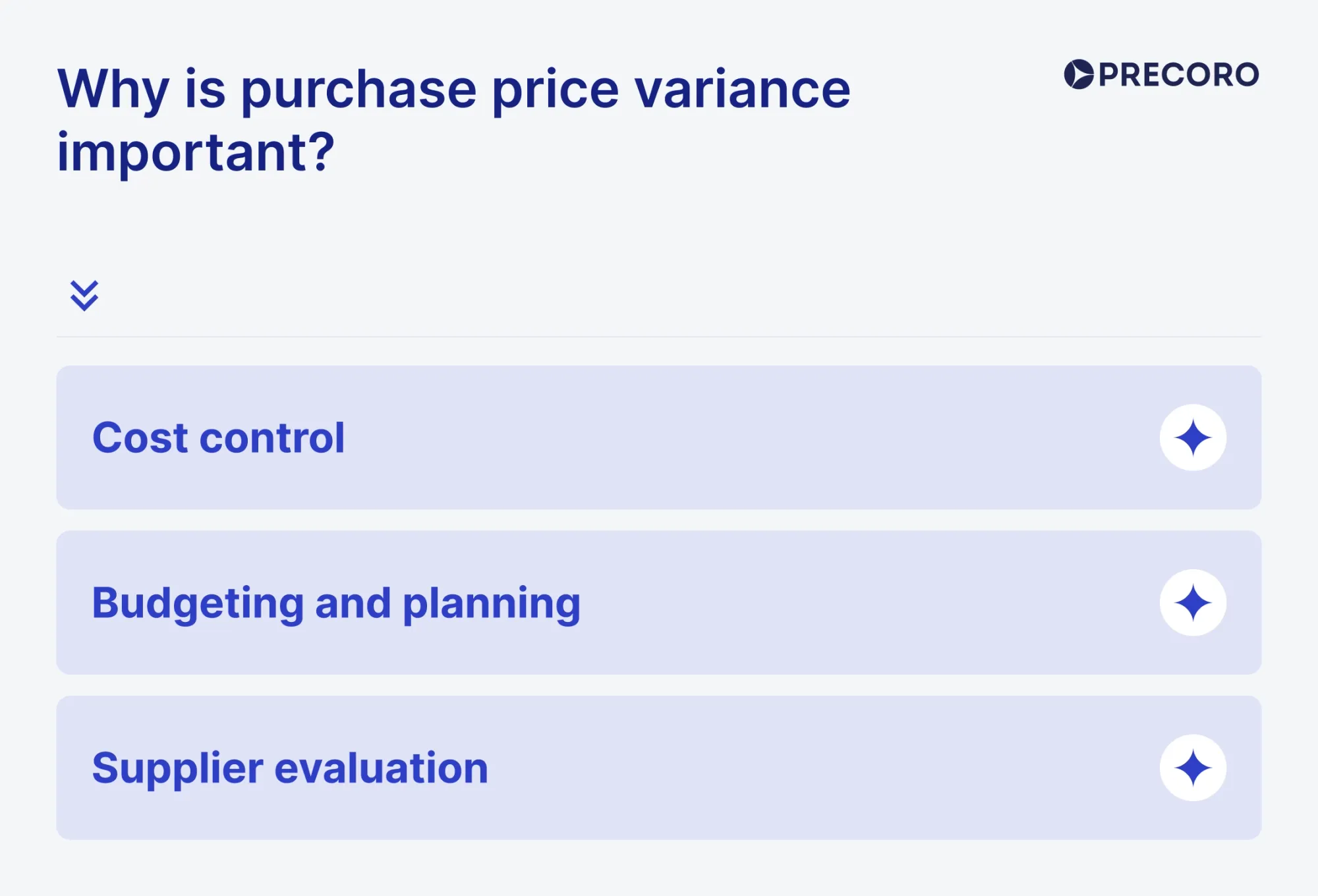Image resolution: width=1318 pixels, height=896 pixels.
Task: Click the star icon on Budgeting and planning
Action: (1193, 603)
